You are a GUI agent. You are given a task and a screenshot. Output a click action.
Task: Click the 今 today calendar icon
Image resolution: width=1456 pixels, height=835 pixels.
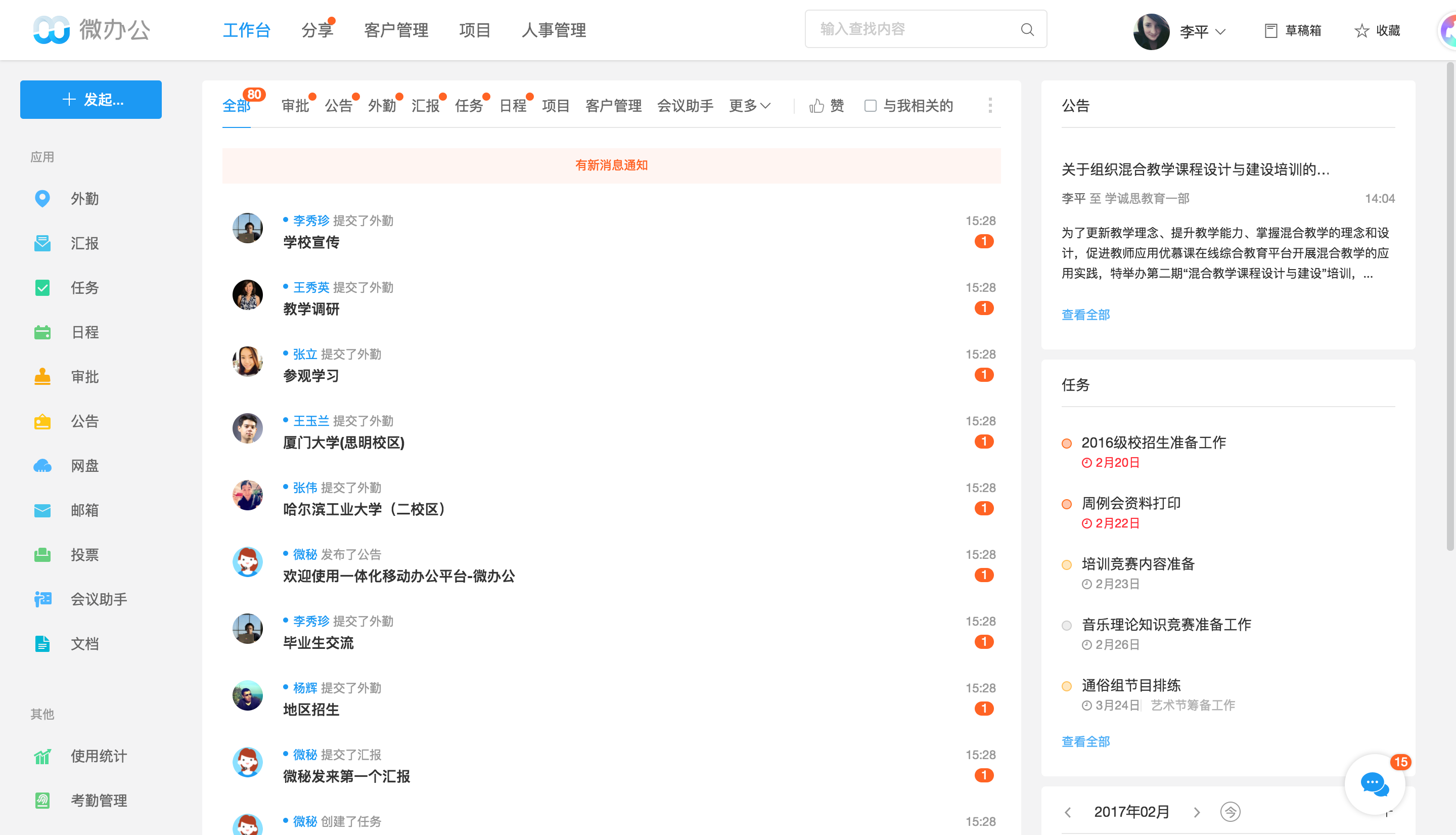coord(1230,812)
